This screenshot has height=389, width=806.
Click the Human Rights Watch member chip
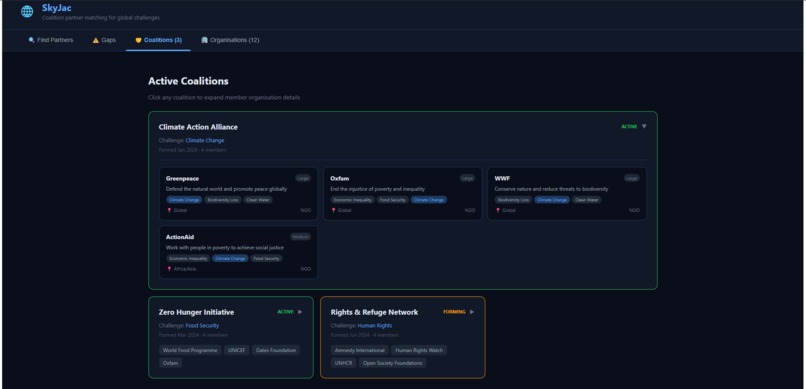click(419, 350)
